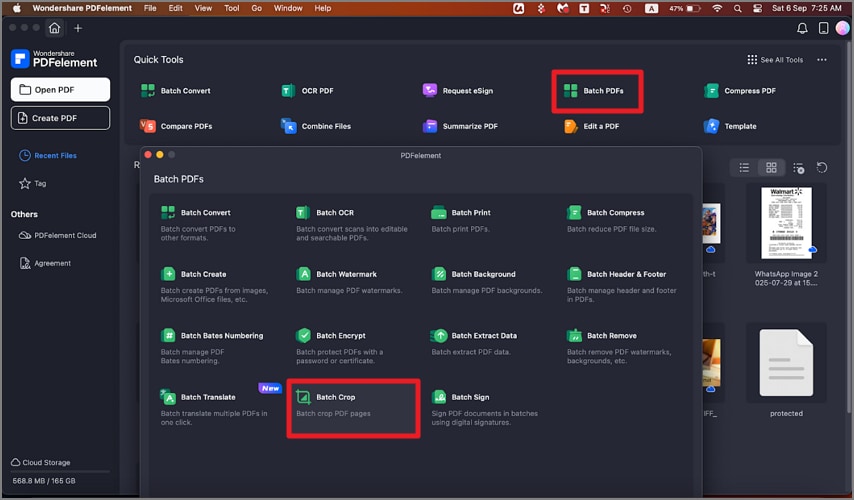Open Agreement in sidebar
Image resolution: width=854 pixels, height=500 pixels.
pyautogui.click(x=45, y=263)
